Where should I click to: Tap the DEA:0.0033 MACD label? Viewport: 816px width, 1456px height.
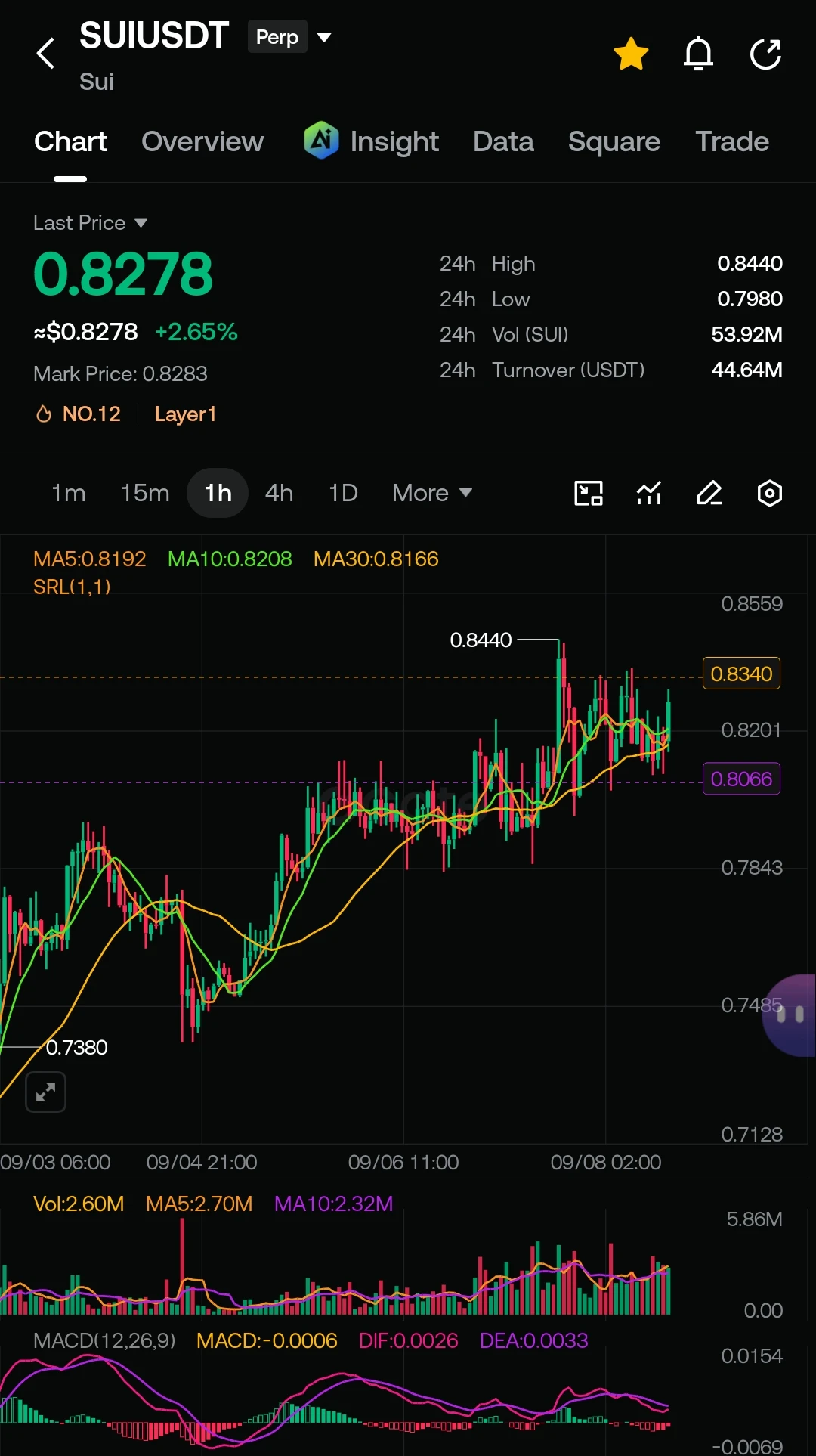tap(533, 1340)
